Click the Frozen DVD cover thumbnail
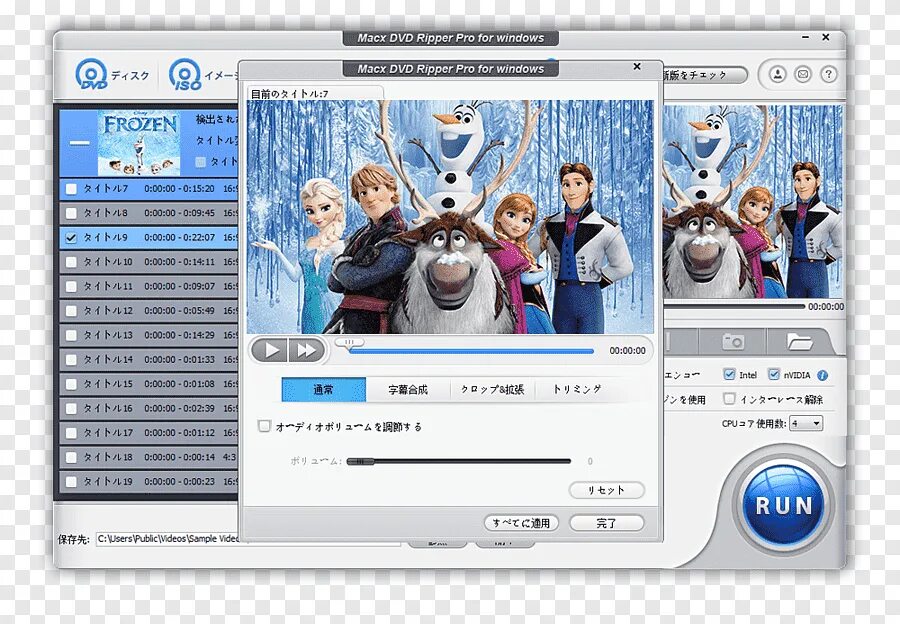 (139, 143)
